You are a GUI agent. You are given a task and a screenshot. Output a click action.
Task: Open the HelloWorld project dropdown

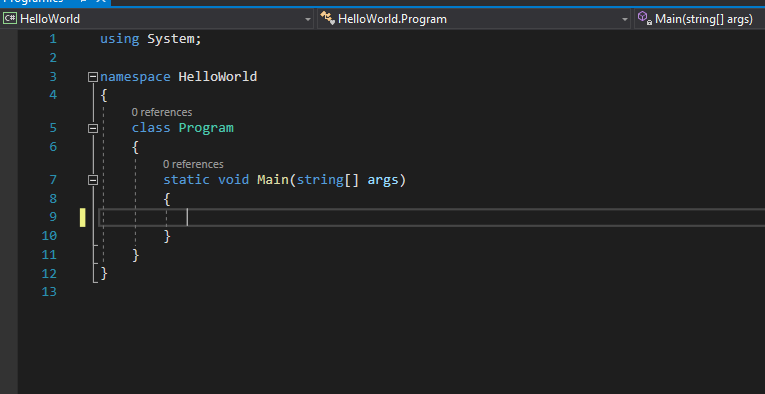coord(157,19)
